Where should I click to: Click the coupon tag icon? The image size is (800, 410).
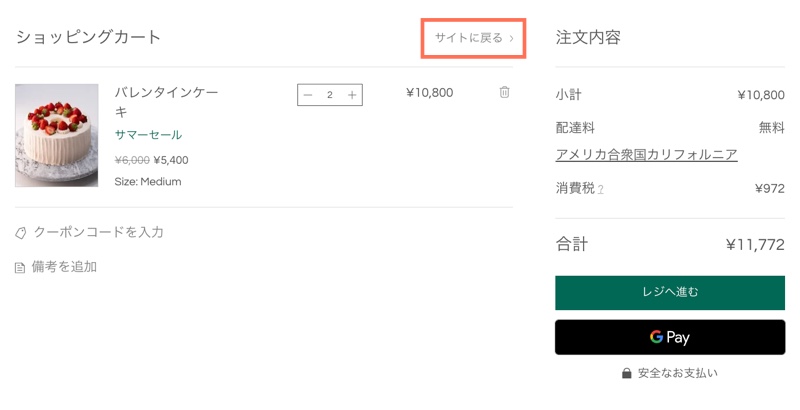coord(20,233)
